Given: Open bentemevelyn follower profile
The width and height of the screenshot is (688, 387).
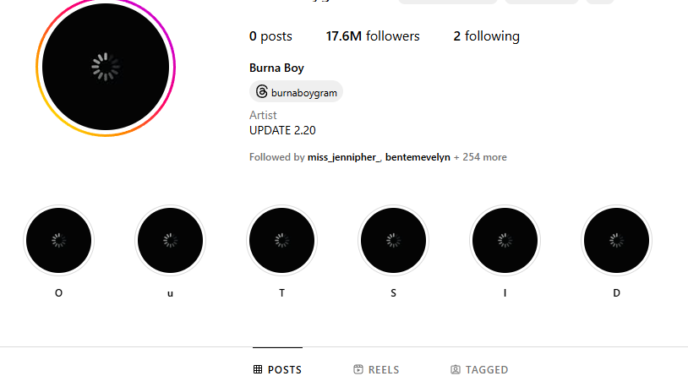Looking at the screenshot, I should (417, 157).
